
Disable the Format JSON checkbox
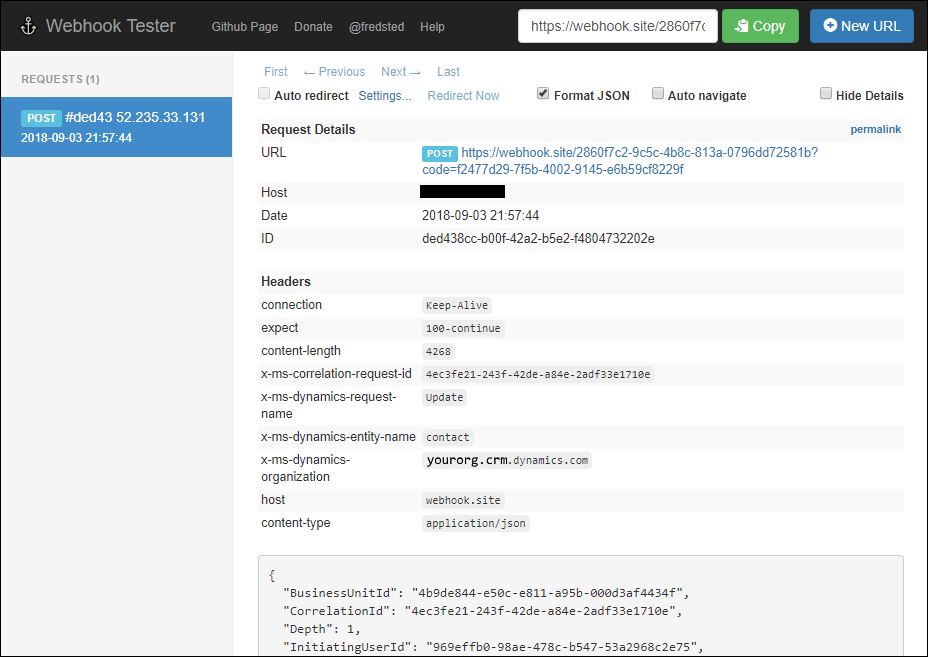coord(542,93)
